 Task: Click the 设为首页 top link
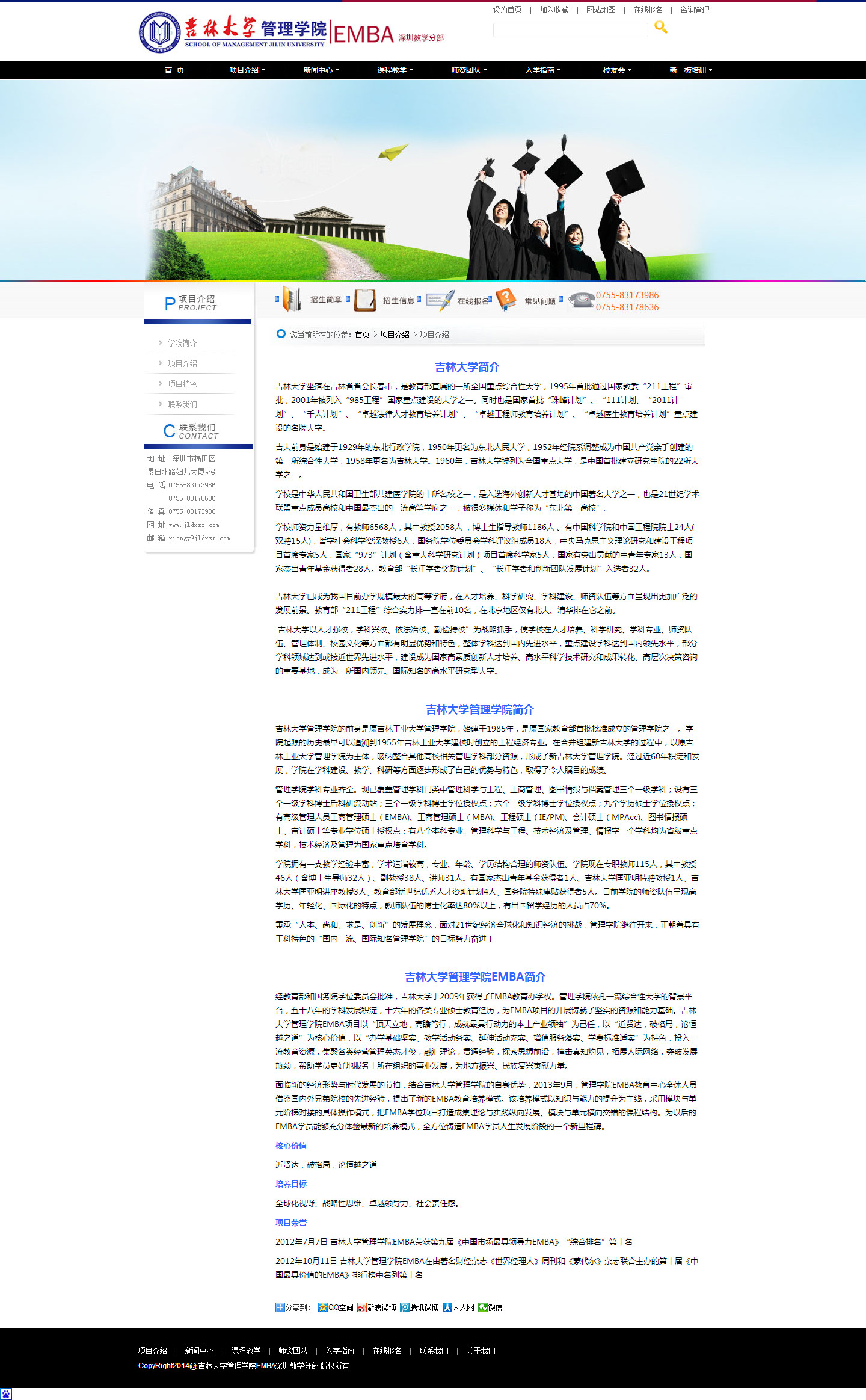(508, 10)
